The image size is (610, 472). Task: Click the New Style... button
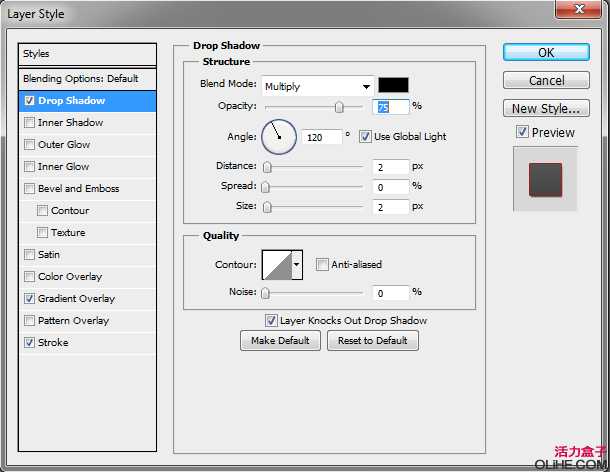545,109
